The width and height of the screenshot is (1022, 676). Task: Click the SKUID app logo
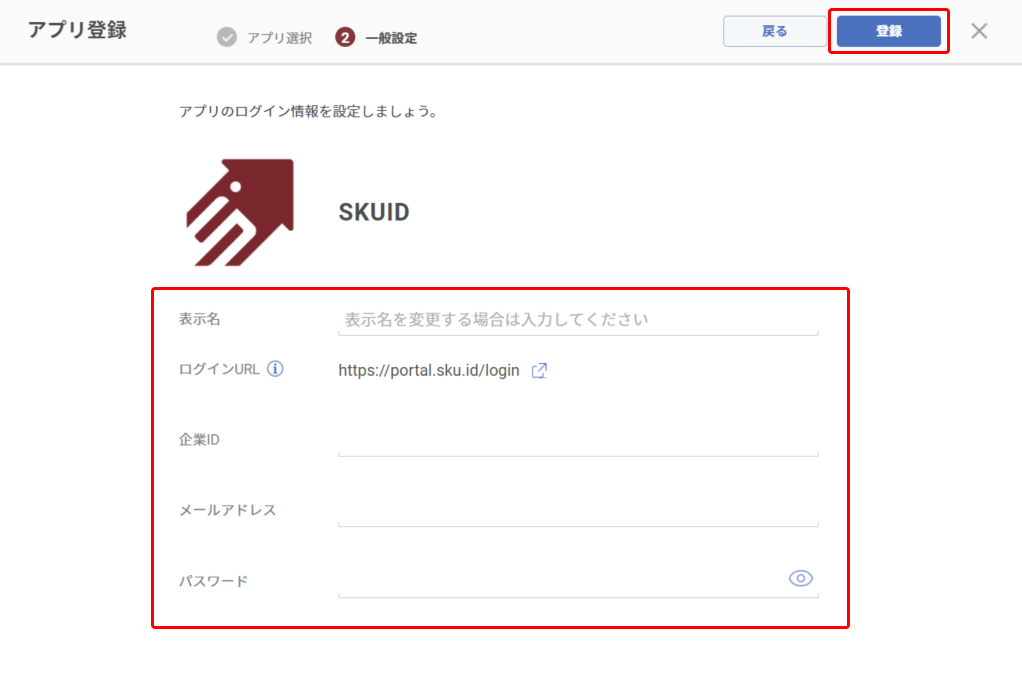[240, 212]
